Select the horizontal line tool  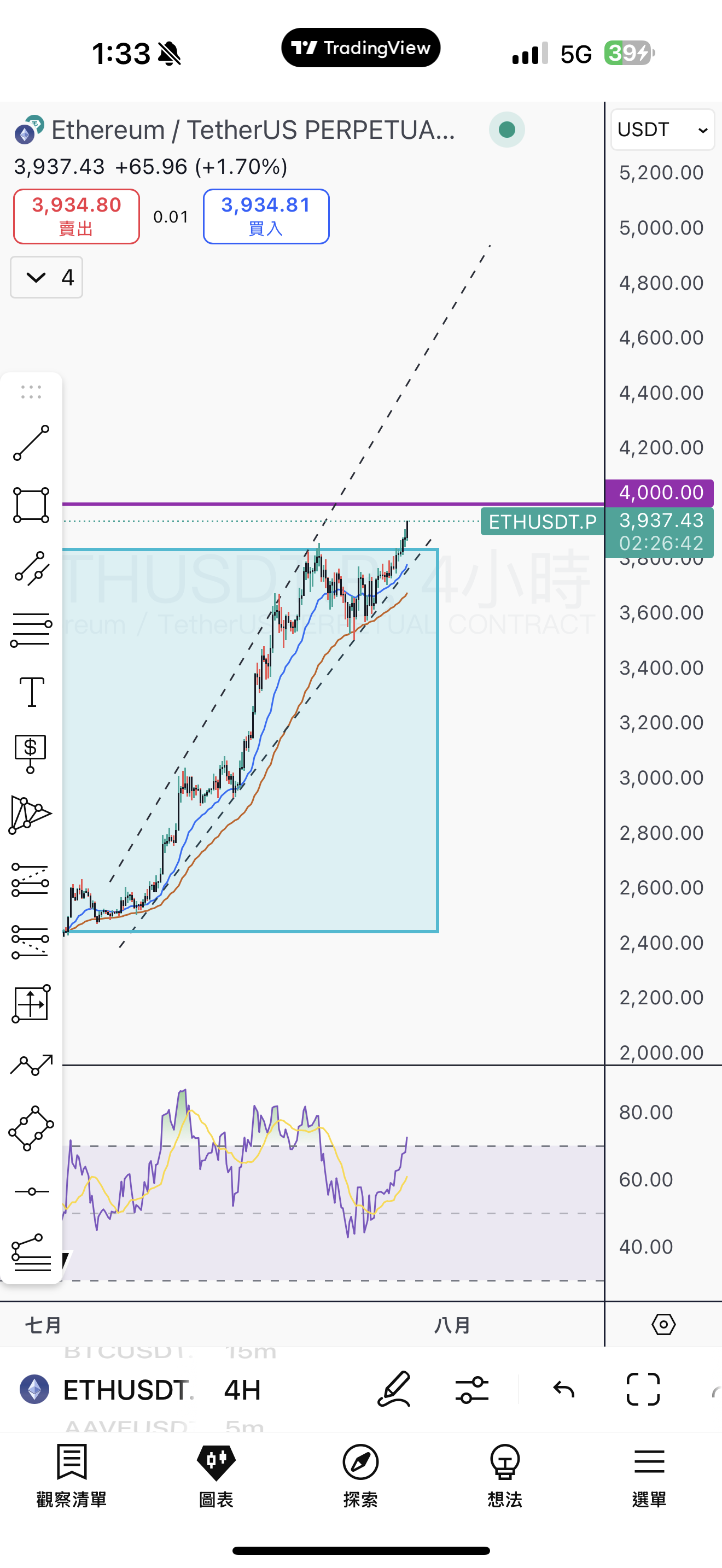click(32, 1191)
